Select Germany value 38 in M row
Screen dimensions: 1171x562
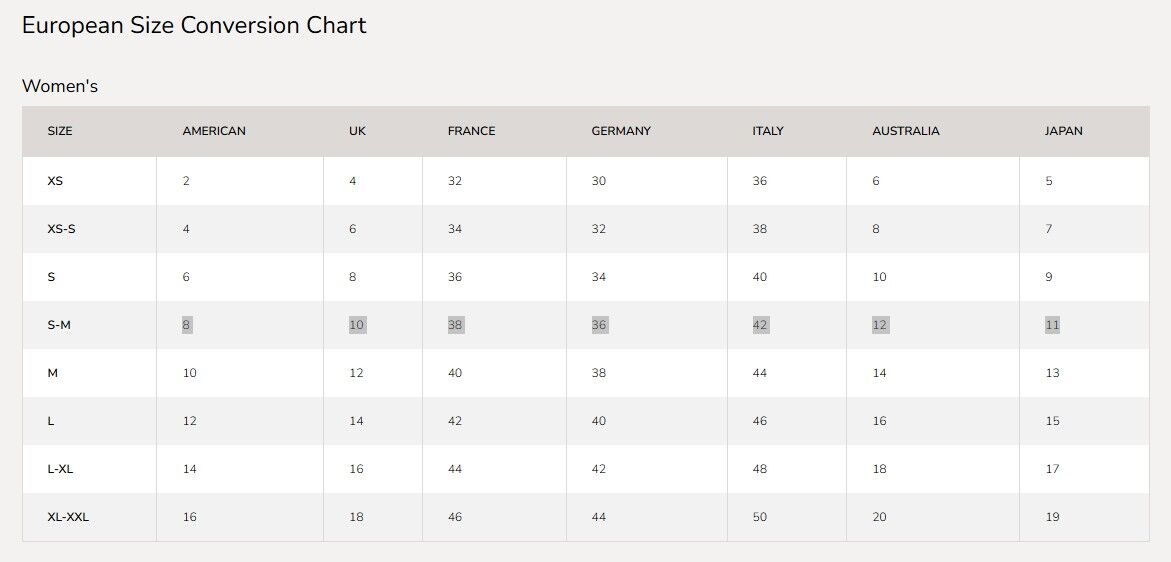click(x=599, y=373)
